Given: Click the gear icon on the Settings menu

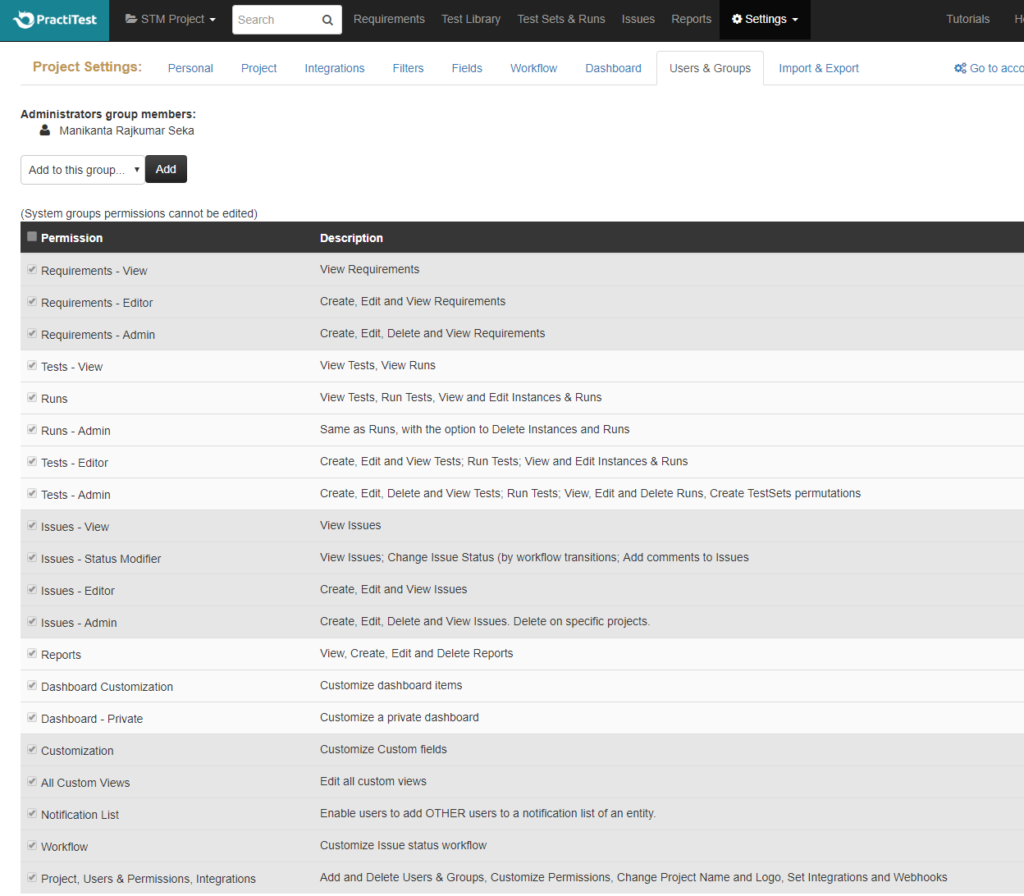Looking at the screenshot, I should pos(739,19).
